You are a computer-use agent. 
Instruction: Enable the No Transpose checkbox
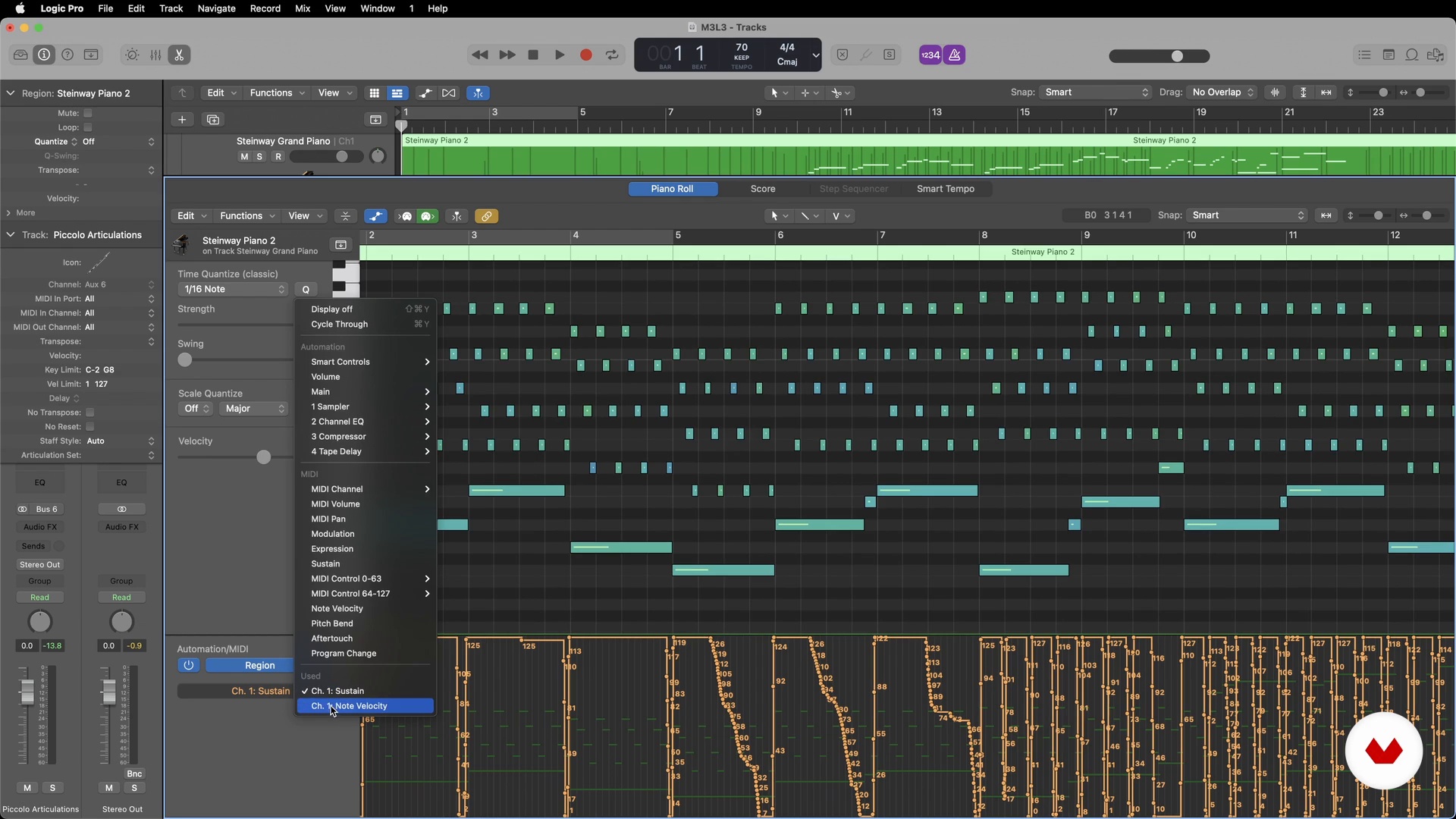[89, 413]
